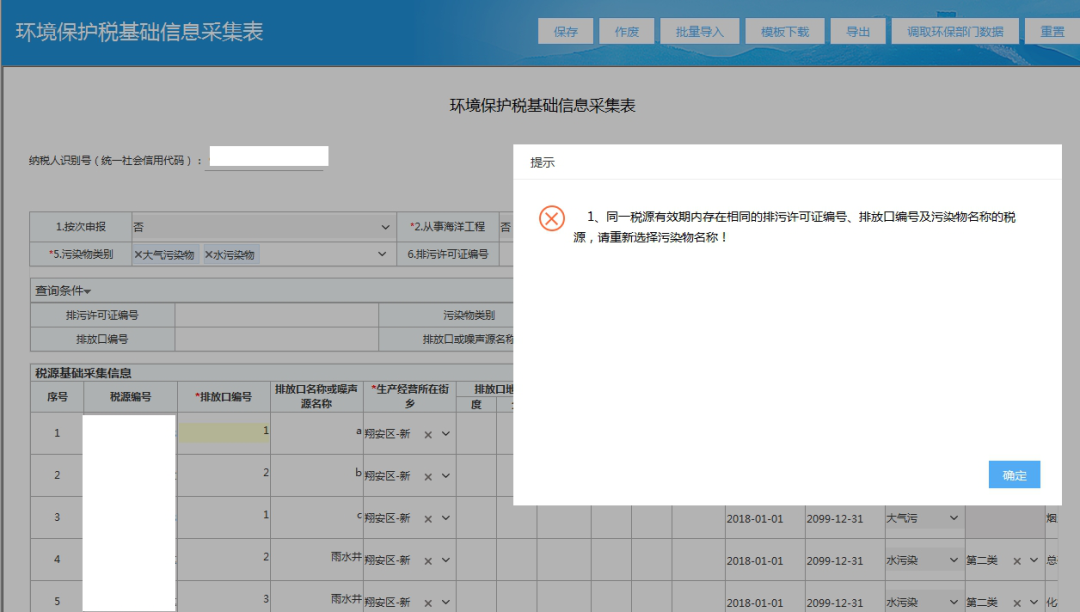
Task: Open the 5.污染物类别 dropdown
Action: [381, 255]
